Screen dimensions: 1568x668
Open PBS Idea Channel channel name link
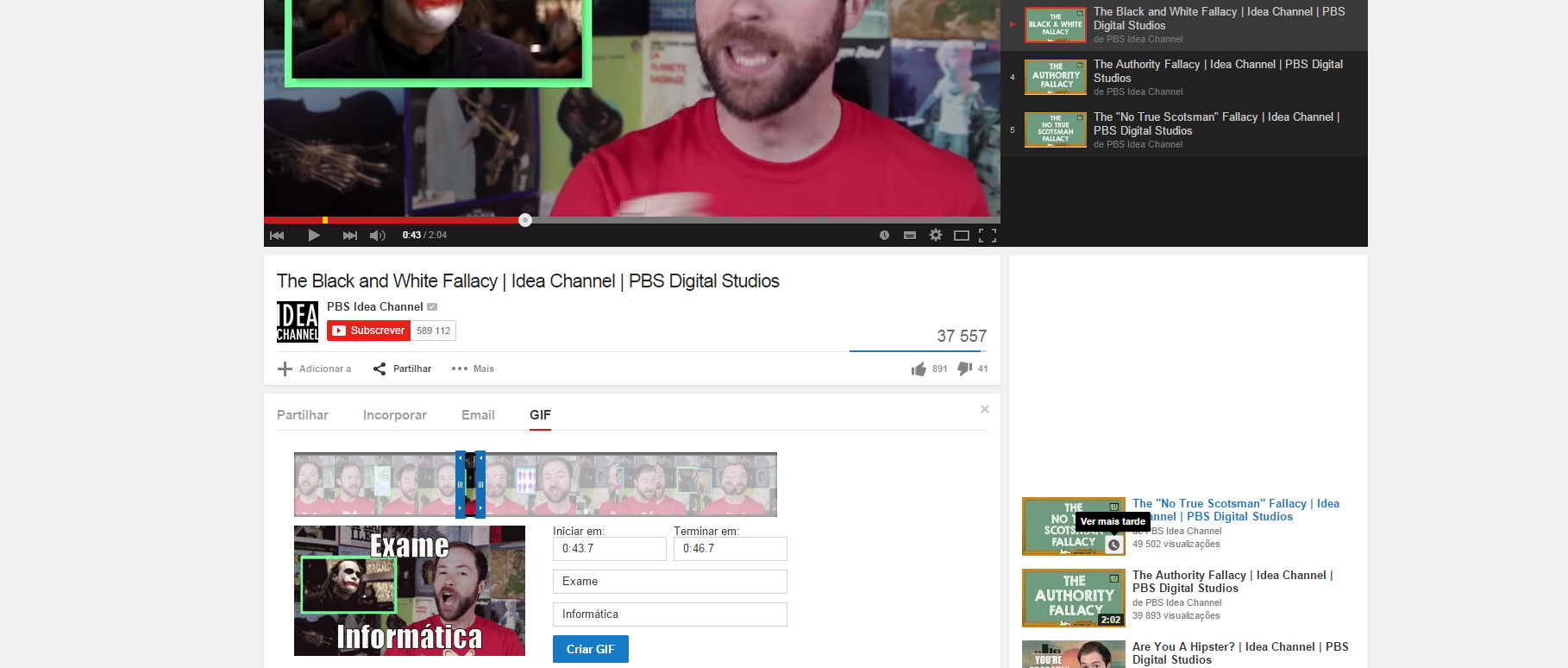(x=375, y=306)
